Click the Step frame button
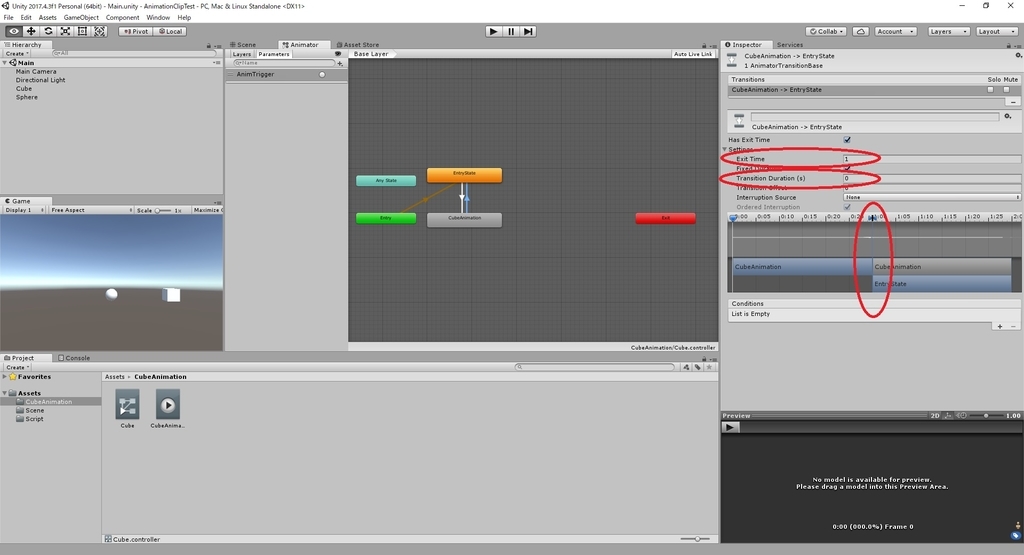 [x=528, y=31]
